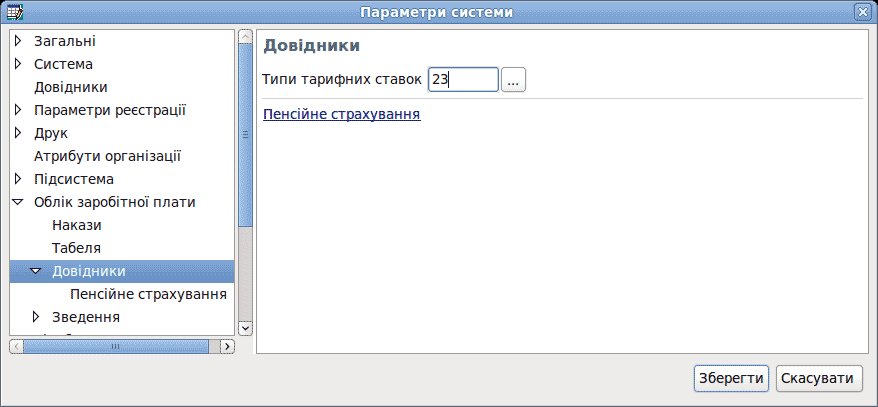Close the Параметри системи dialog
This screenshot has width=878, height=407.
click(865, 12)
